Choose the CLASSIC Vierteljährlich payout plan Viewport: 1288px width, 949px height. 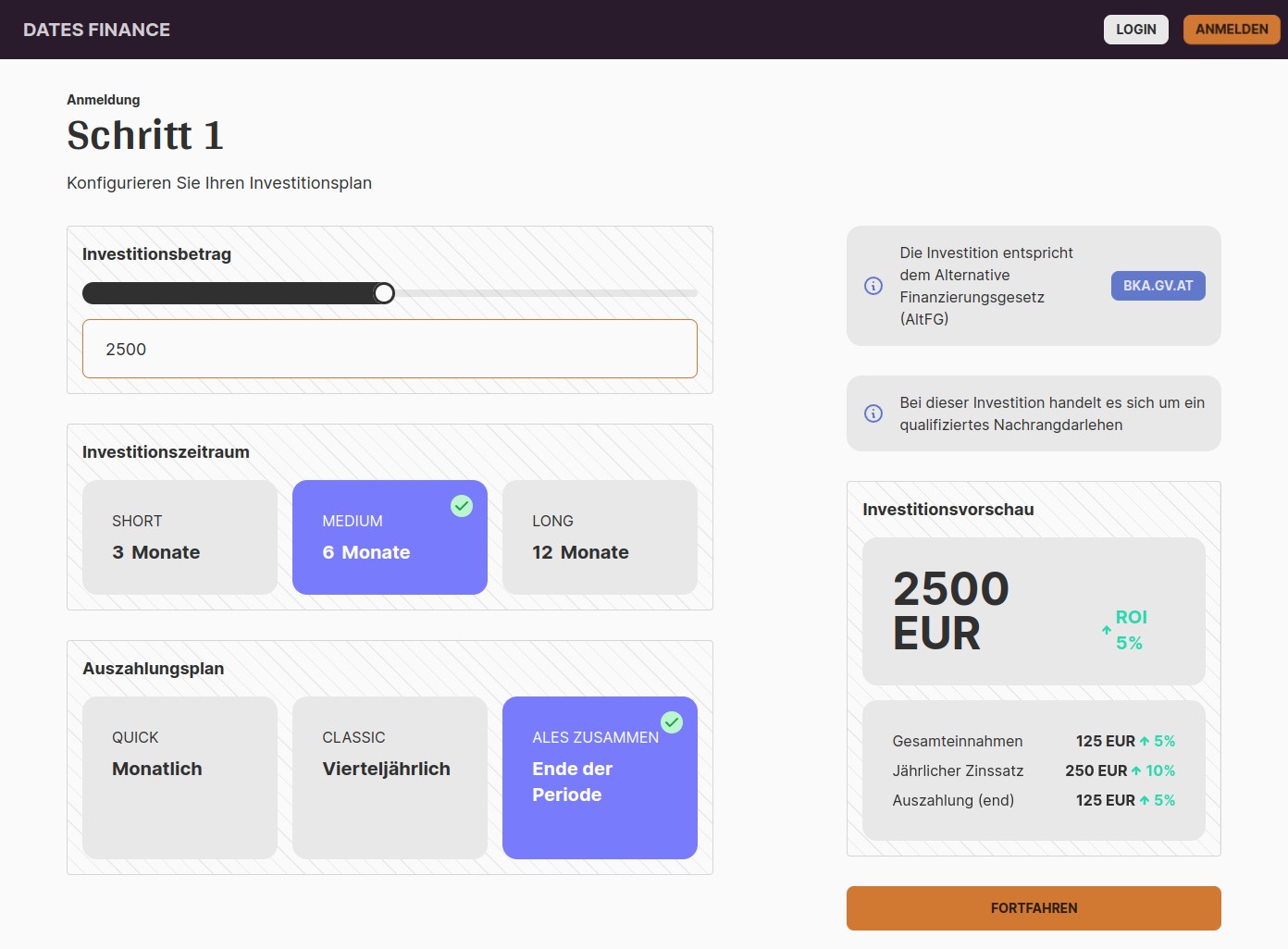(389, 777)
